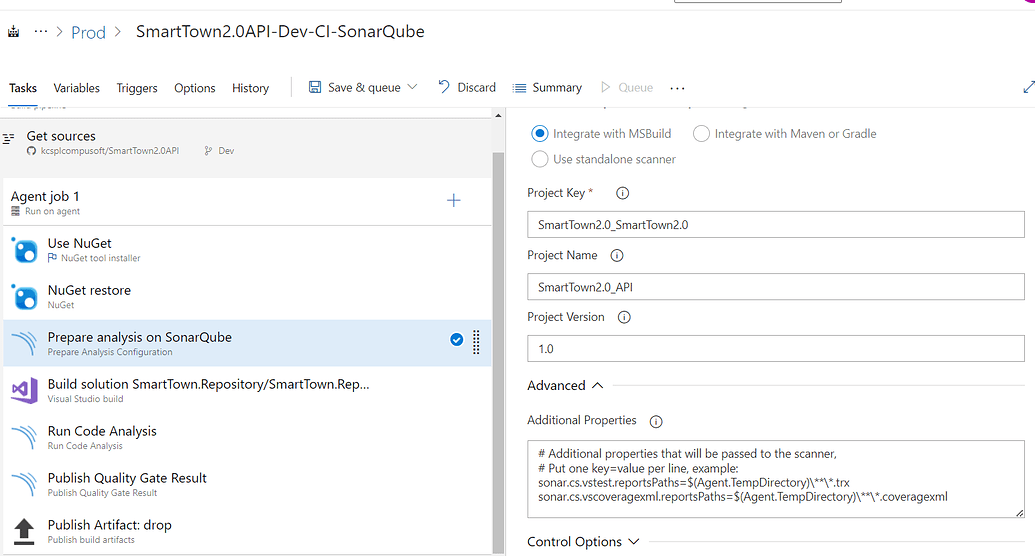Viewport: 1035px width, 556px height.
Task: Click the Discard undo icon
Action: point(444,87)
